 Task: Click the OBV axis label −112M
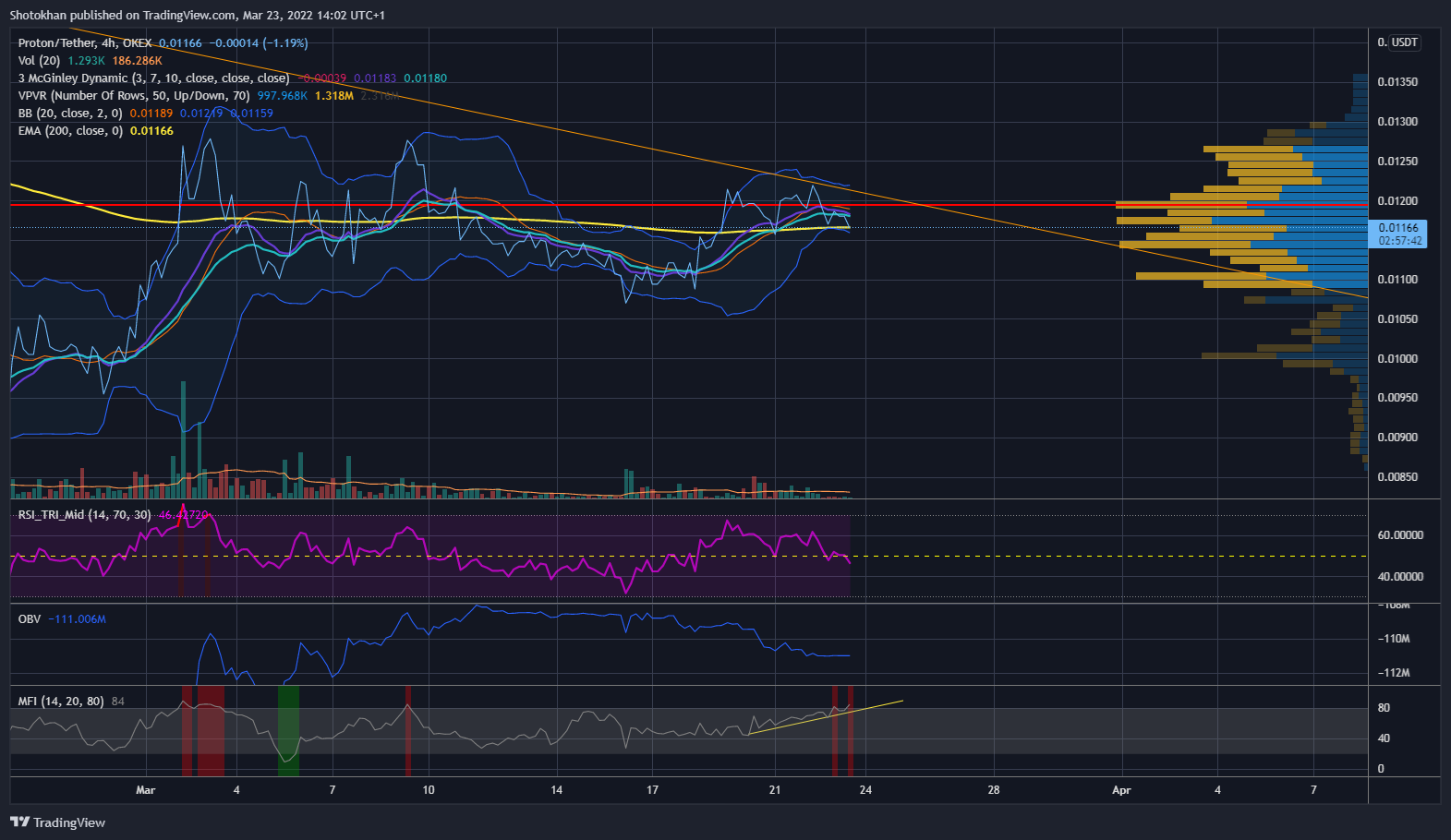[x=1394, y=673]
